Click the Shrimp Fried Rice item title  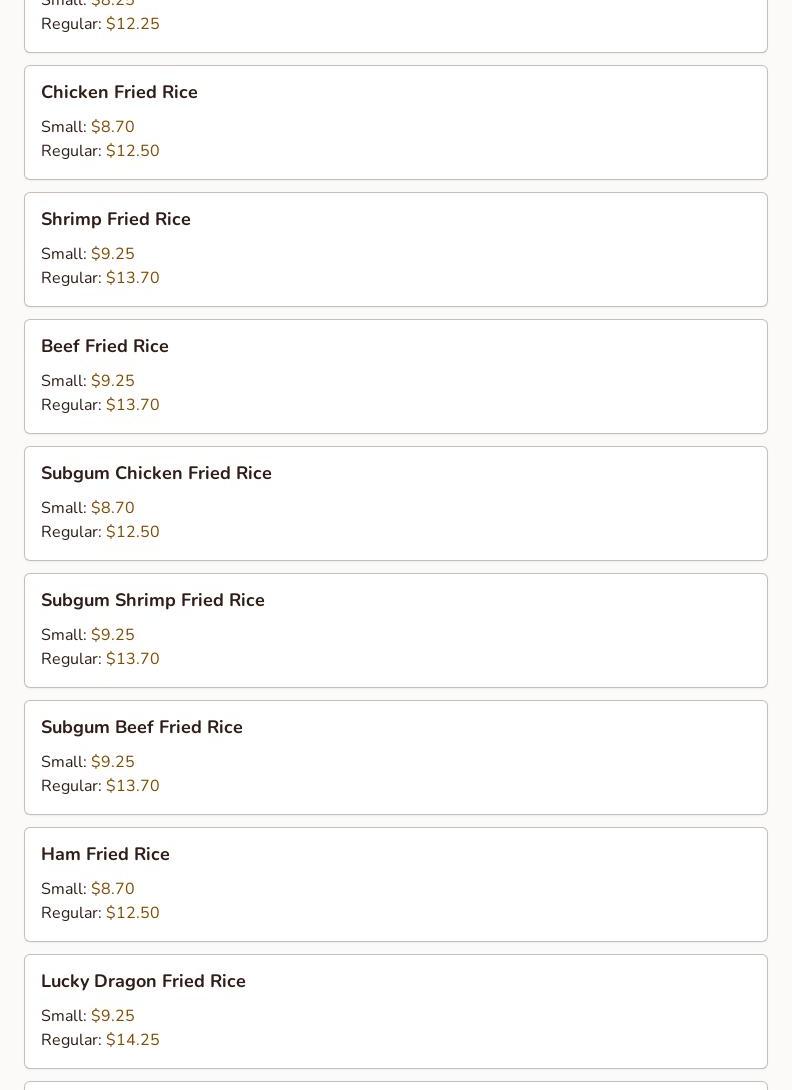115,219
